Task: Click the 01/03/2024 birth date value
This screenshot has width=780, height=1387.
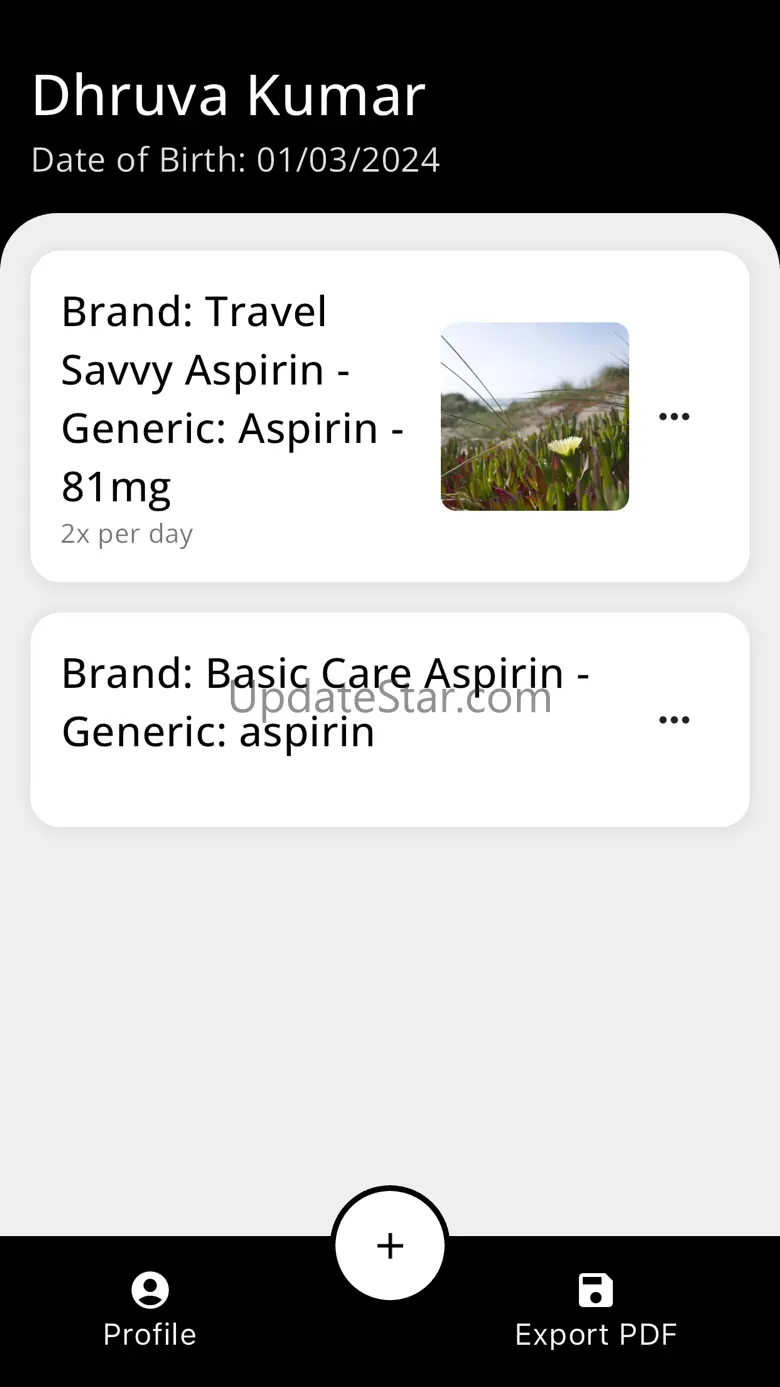Action: (x=348, y=160)
